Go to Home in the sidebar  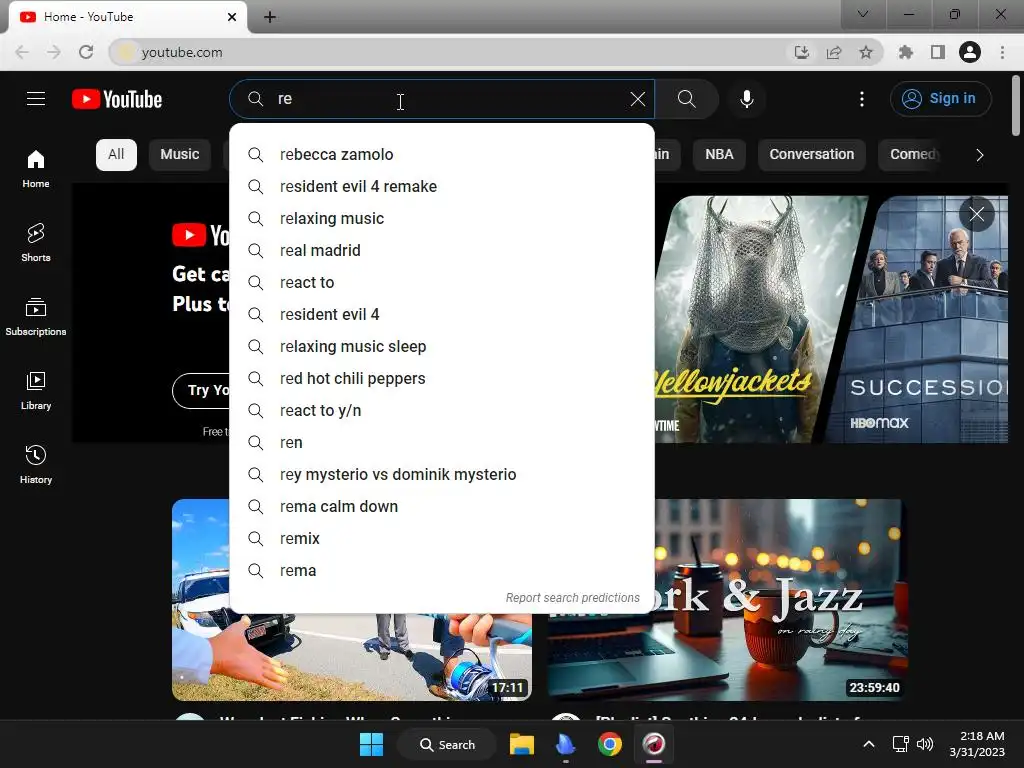pos(36,168)
